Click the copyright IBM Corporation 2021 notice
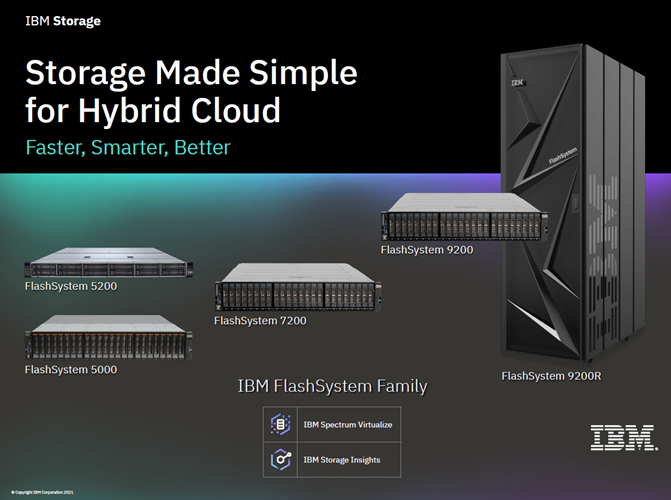The width and height of the screenshot is (671, 500). pyautogui.click(x=42, y=492)
